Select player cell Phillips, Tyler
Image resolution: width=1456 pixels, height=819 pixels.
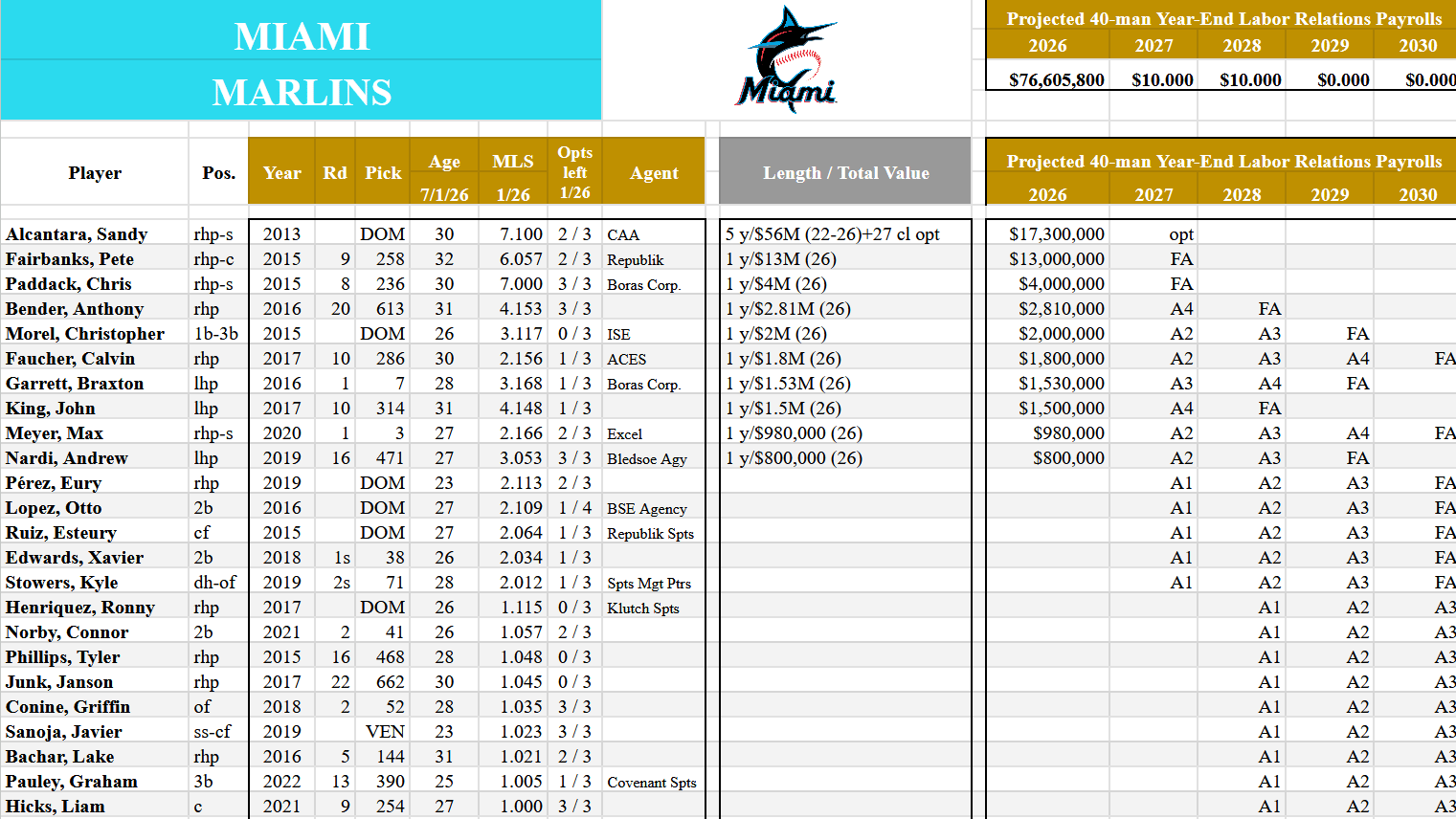click(x=95, y=656)
